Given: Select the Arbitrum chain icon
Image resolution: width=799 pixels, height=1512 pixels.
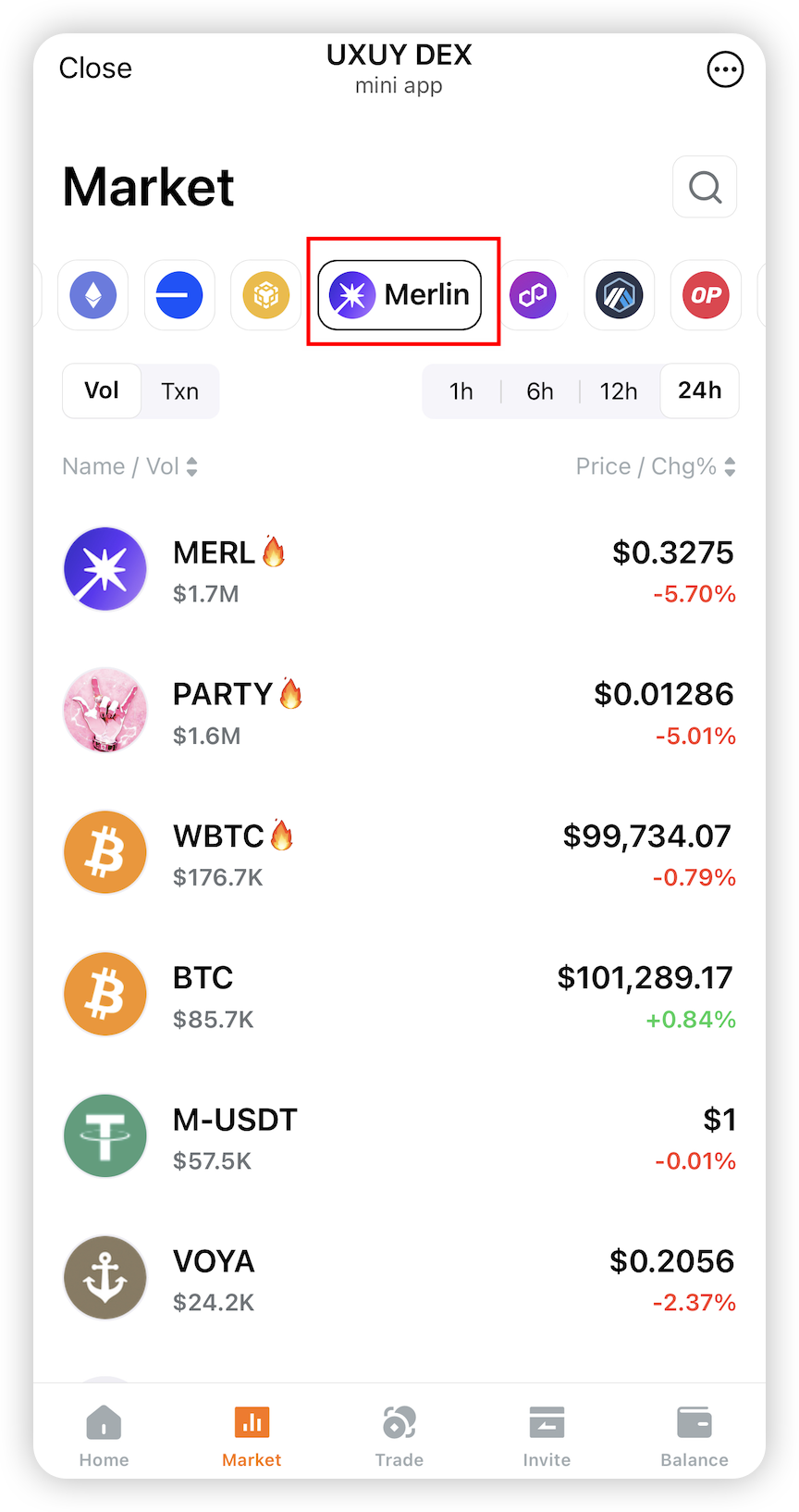Looking at the screenshot, I should [x=620, y=296].
